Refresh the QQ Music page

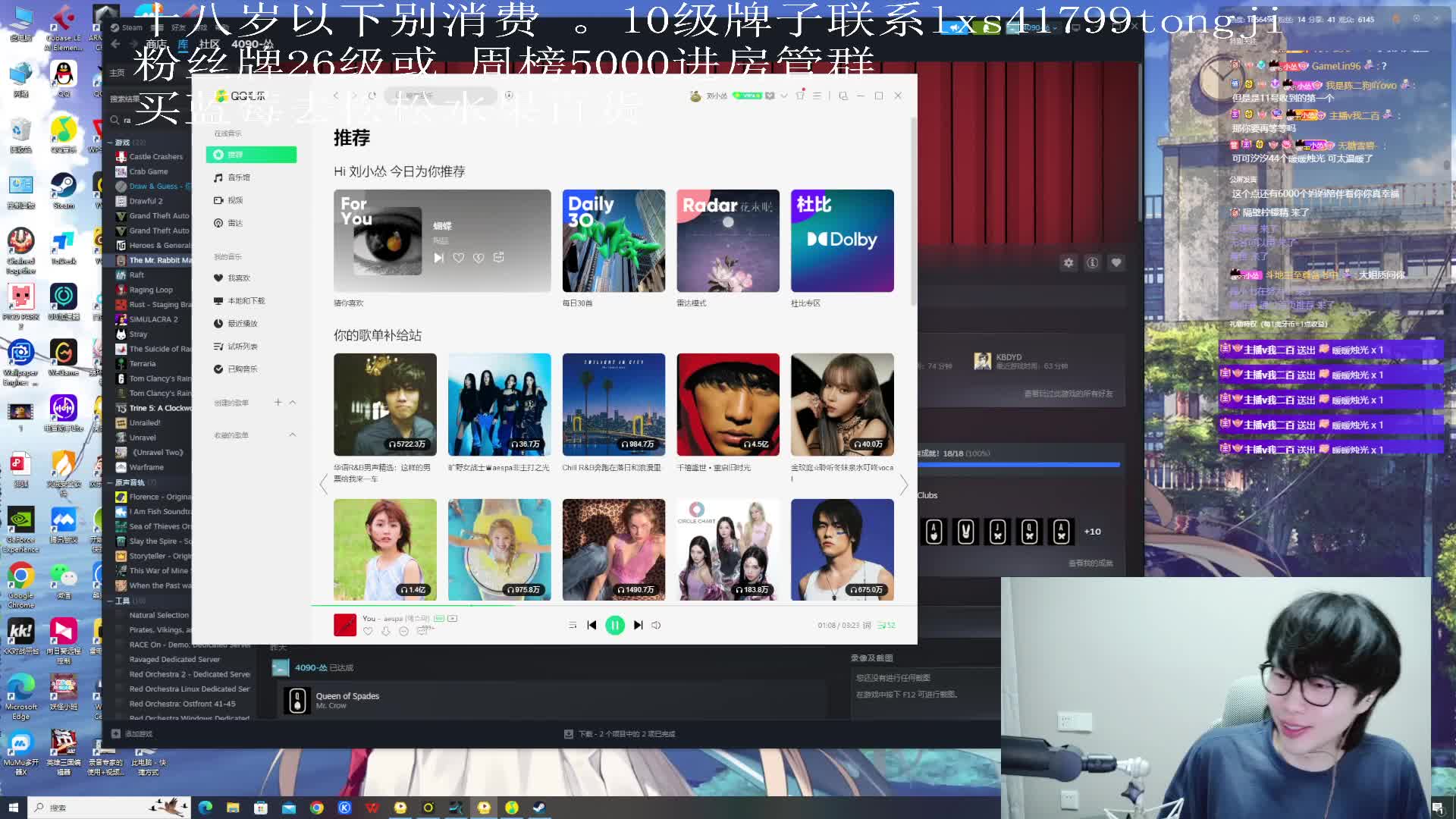tap(372, 96)
